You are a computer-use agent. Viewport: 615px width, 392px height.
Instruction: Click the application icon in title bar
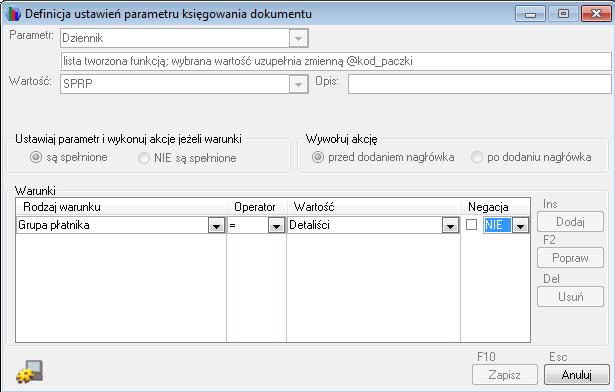point(13,14)
